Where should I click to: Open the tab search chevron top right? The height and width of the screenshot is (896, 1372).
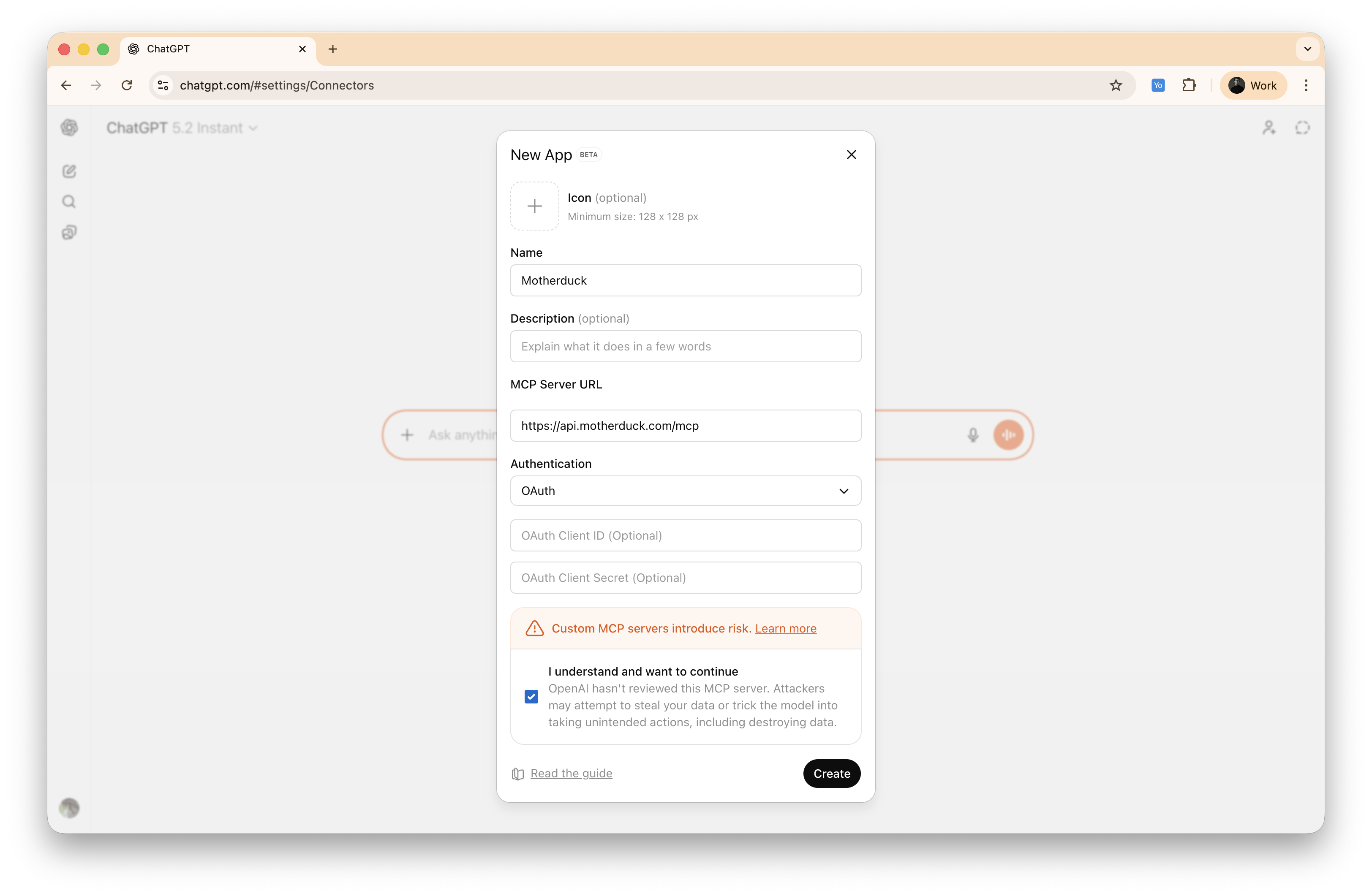pos(1307,49)
